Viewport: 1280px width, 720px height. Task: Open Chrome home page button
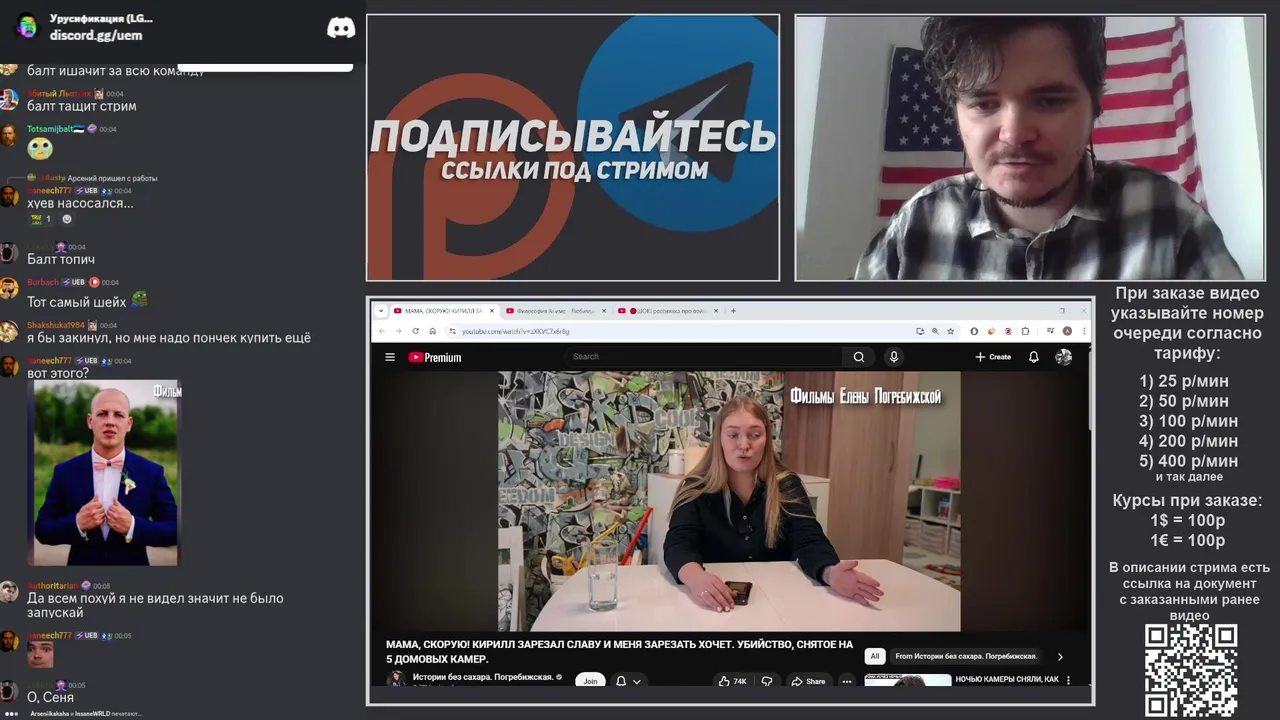tap(432, 331)
